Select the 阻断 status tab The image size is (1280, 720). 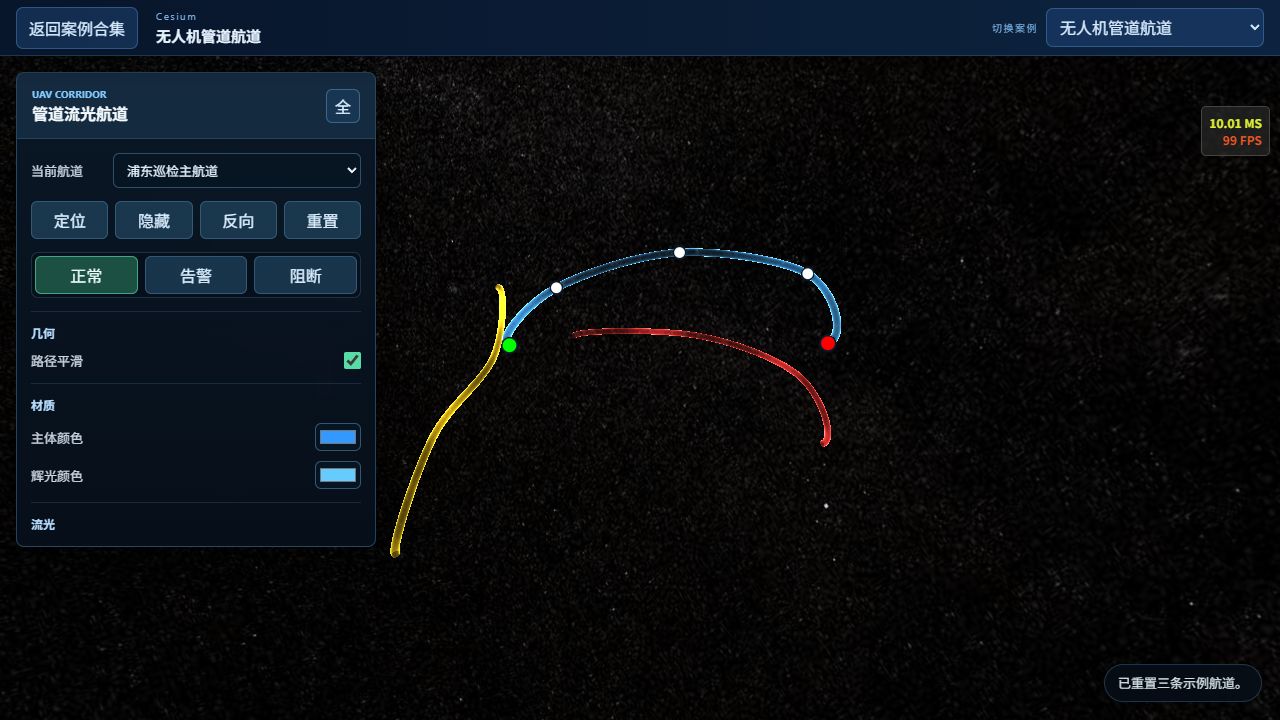tap(305, 275)
